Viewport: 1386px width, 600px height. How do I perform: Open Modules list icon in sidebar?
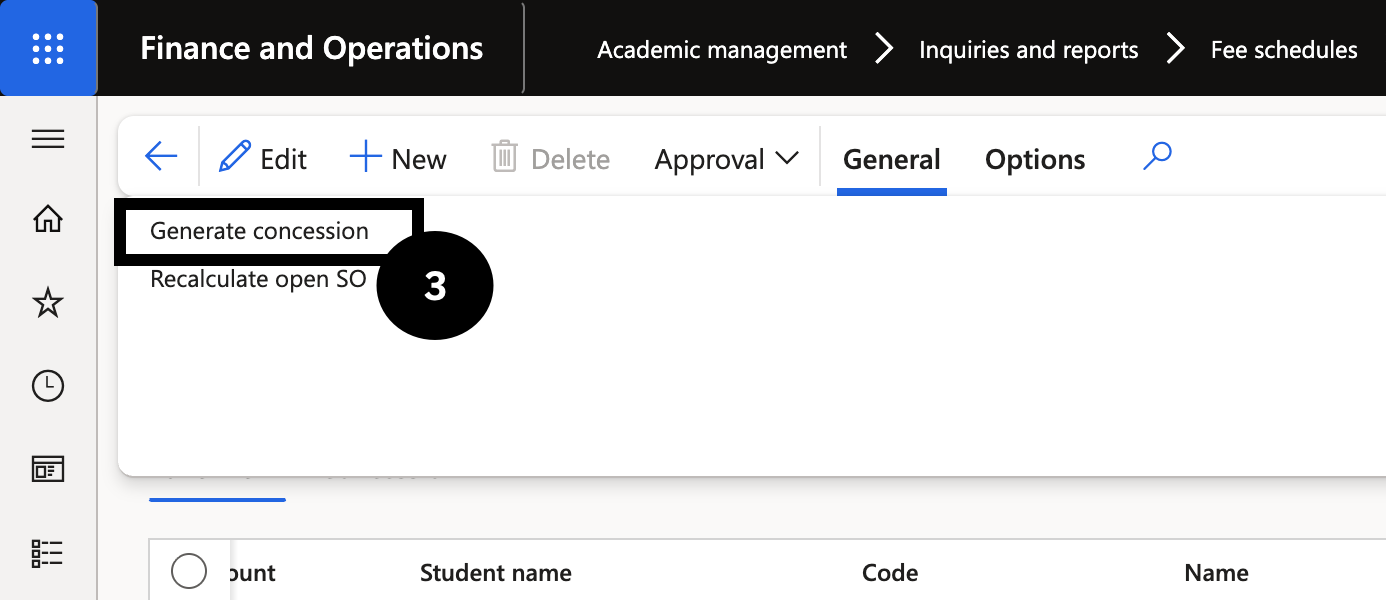48,553
